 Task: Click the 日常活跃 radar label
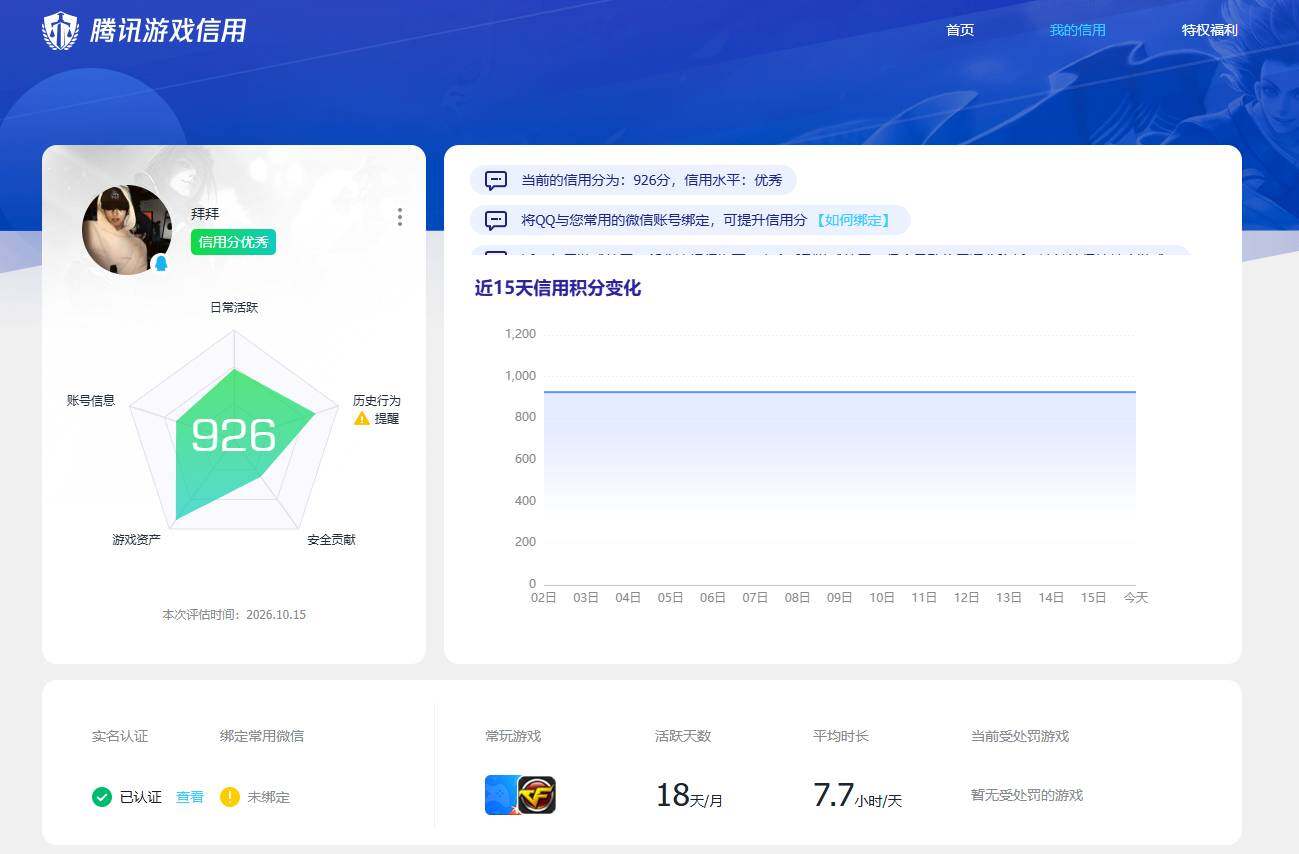[234, 307]
